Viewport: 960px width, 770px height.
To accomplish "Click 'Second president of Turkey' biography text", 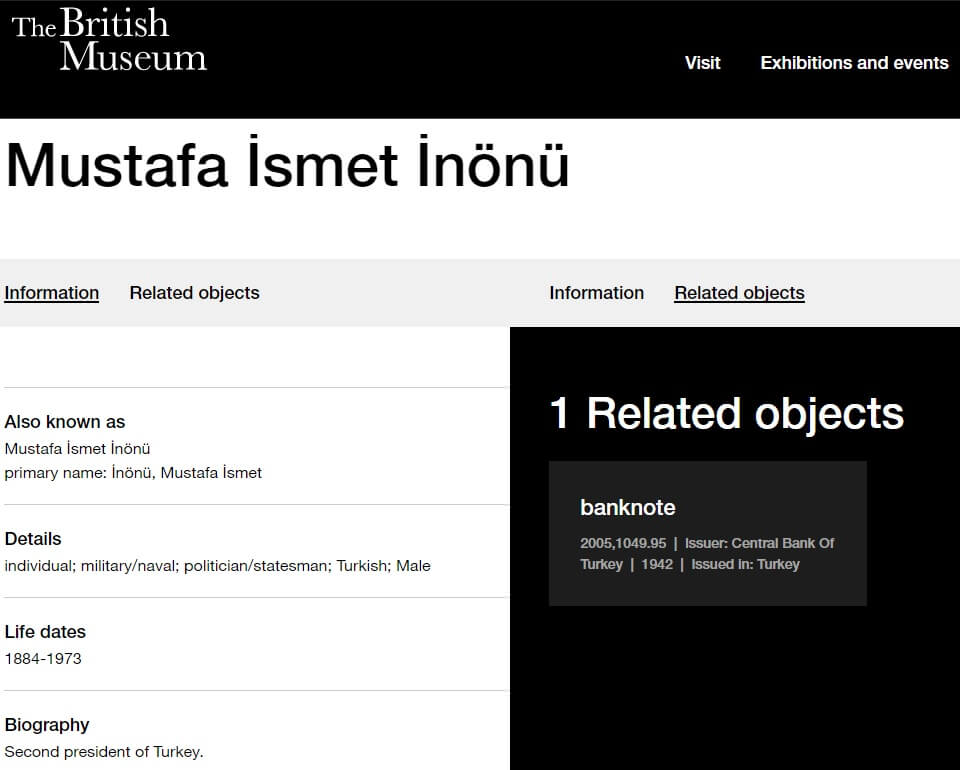I will (104, 752).
